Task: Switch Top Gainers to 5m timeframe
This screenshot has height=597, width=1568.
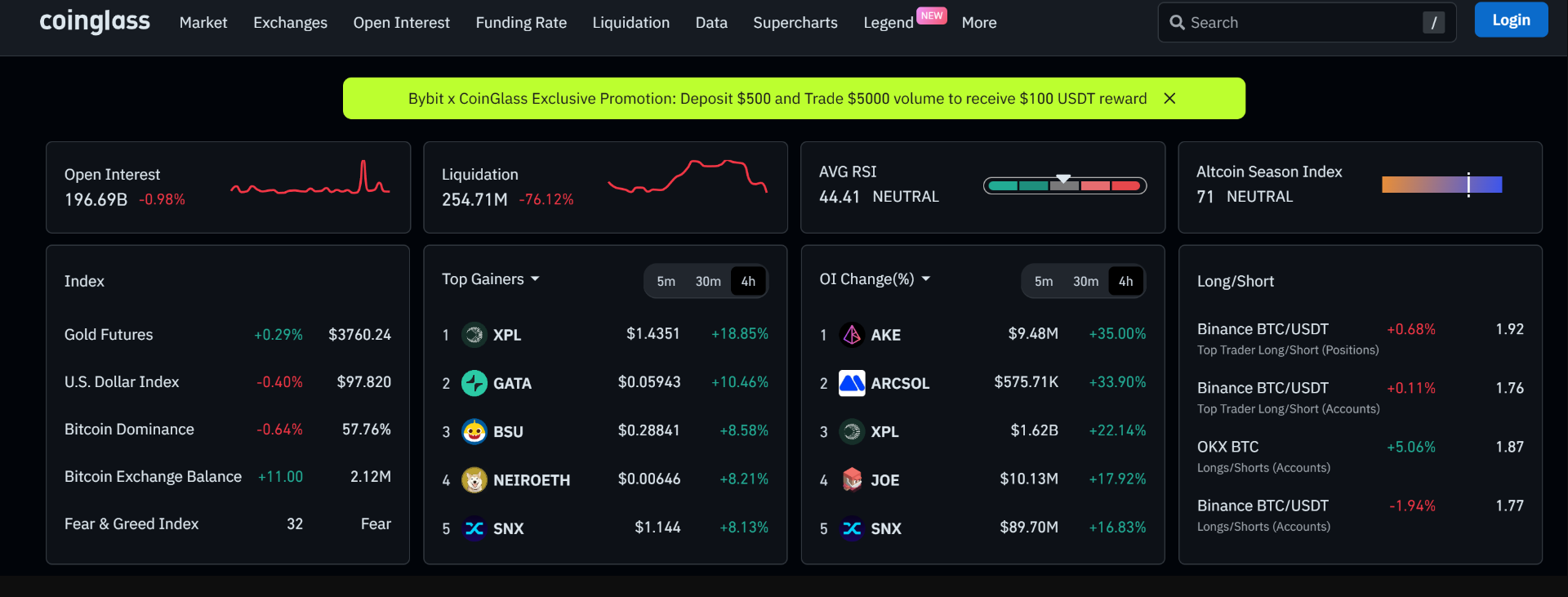Action: point(666,281)
